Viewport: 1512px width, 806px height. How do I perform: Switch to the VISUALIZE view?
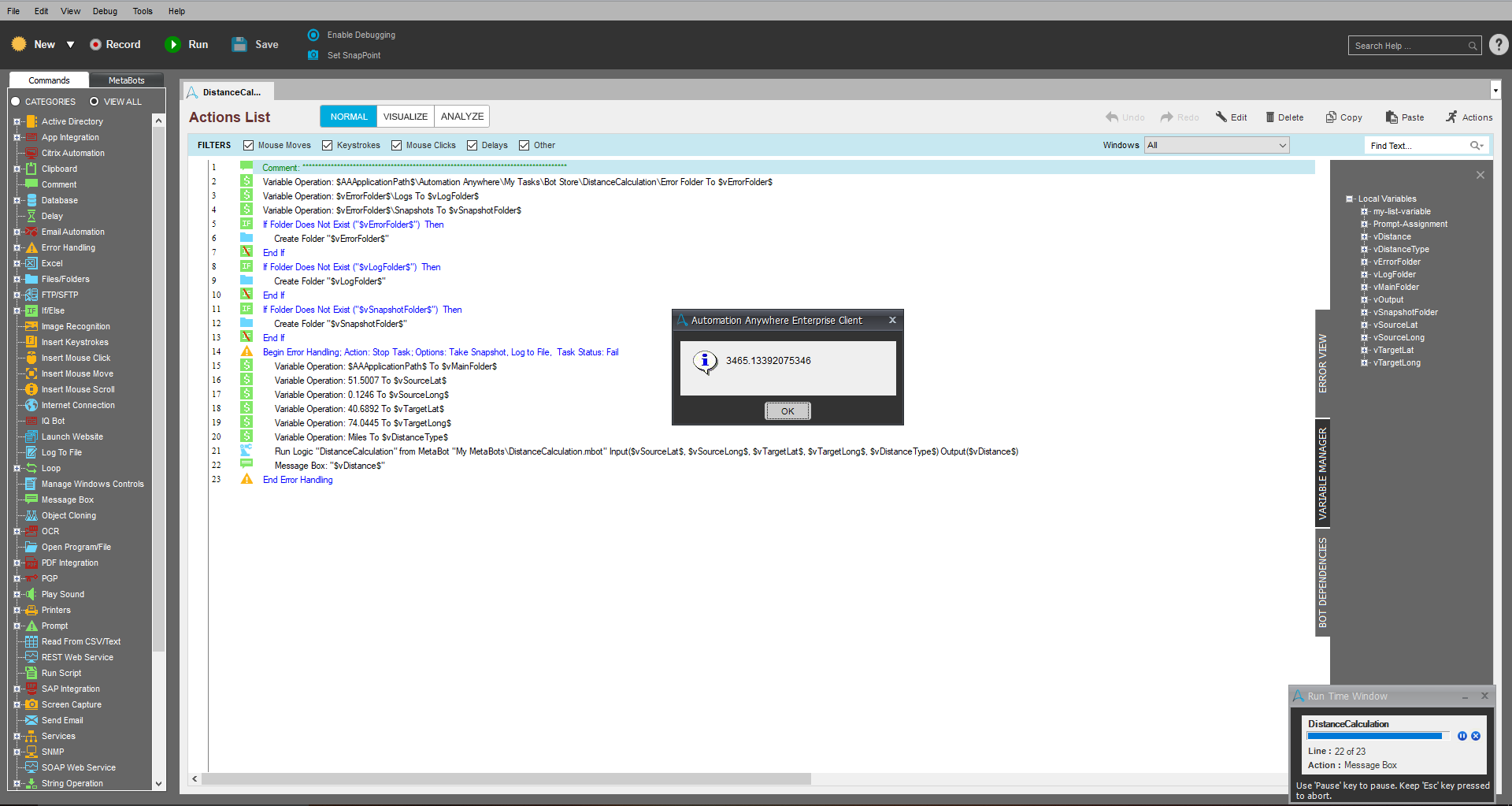click(x=406, y=117)
